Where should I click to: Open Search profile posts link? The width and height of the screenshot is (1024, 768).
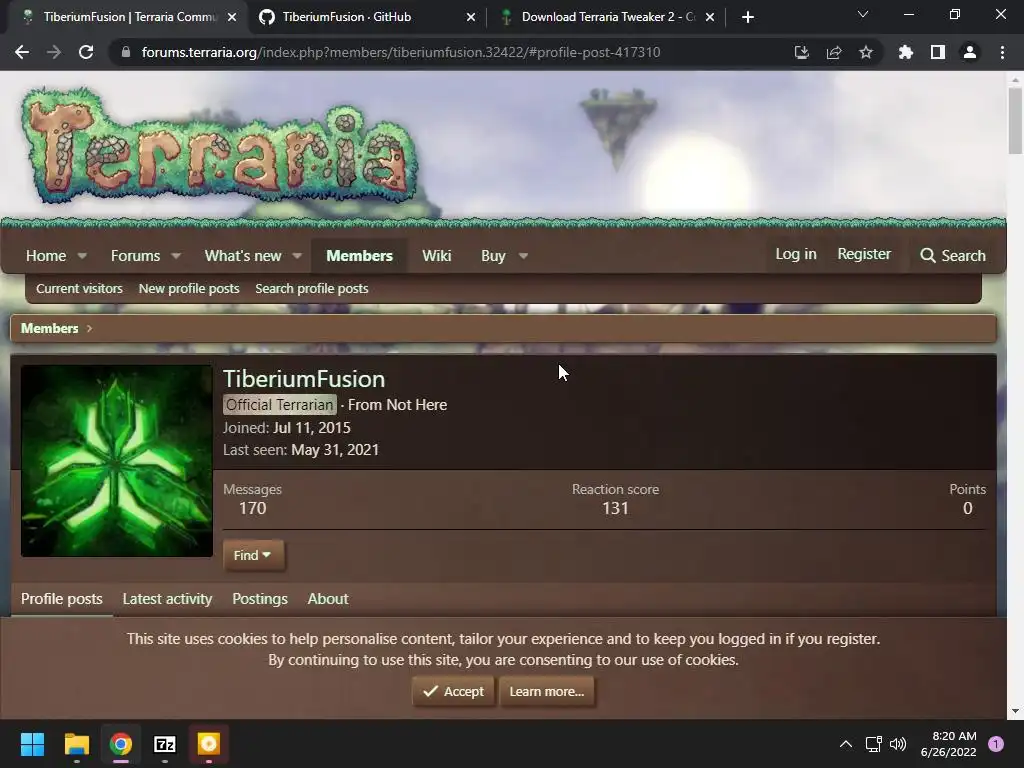(x=312, y=289)
